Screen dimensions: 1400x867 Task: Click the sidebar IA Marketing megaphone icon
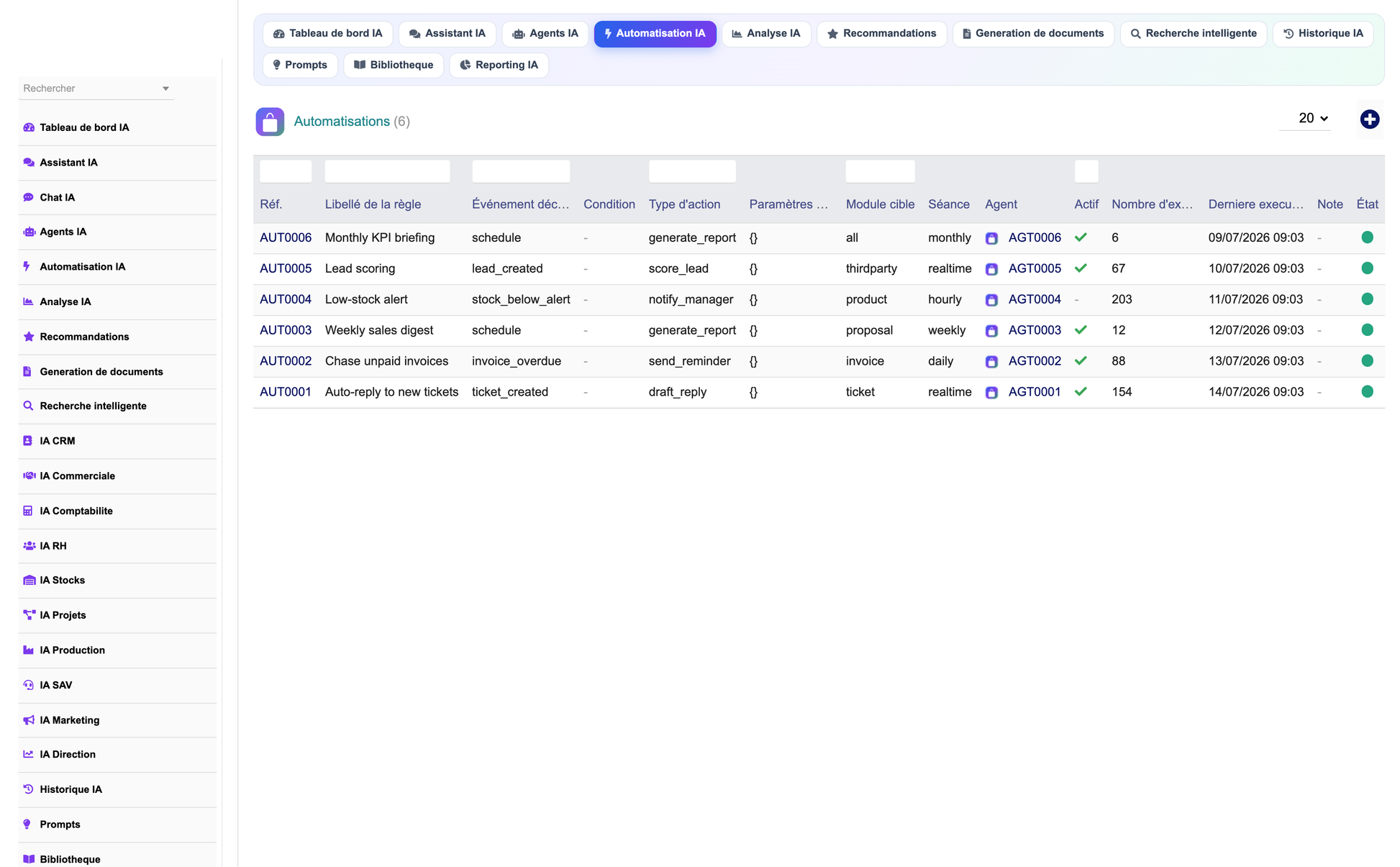click(29, 720)
